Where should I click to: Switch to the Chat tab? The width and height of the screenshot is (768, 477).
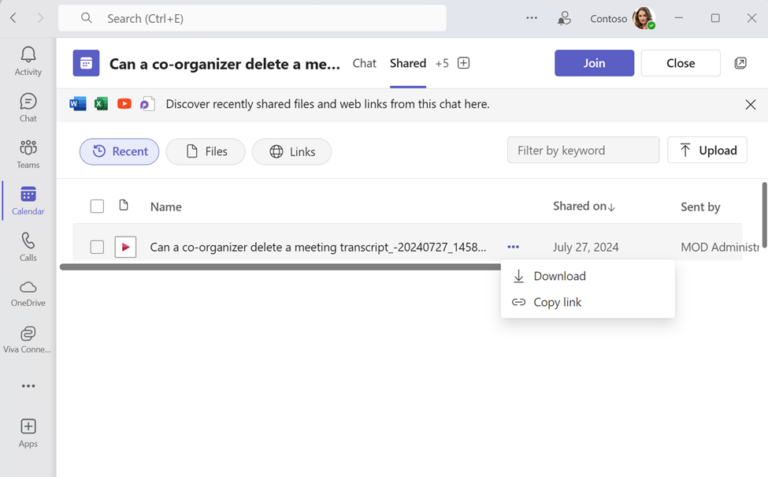tap(364, 63)
